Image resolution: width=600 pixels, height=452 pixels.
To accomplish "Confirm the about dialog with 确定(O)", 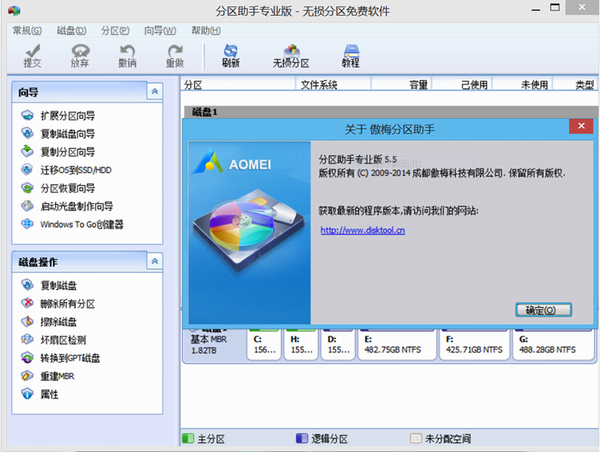I will pyautogui.click(x=543, y=310).
